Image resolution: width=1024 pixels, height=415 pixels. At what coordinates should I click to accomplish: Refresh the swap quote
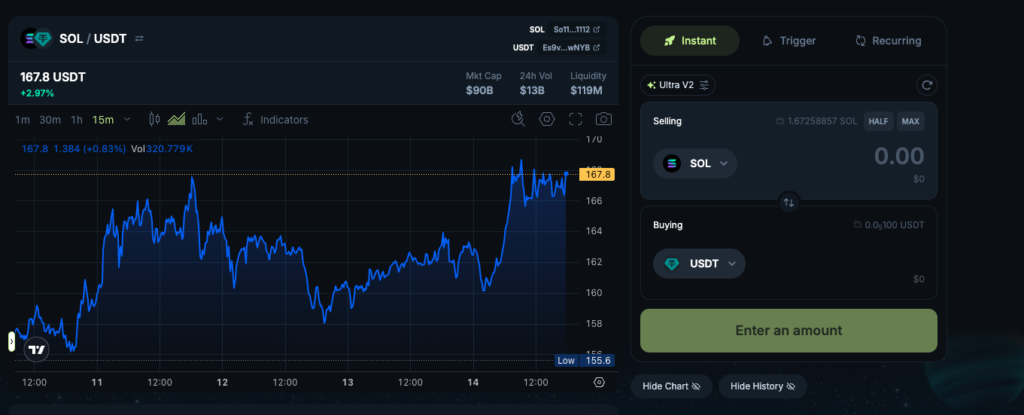pyautogui.click(x=926, y=85)
